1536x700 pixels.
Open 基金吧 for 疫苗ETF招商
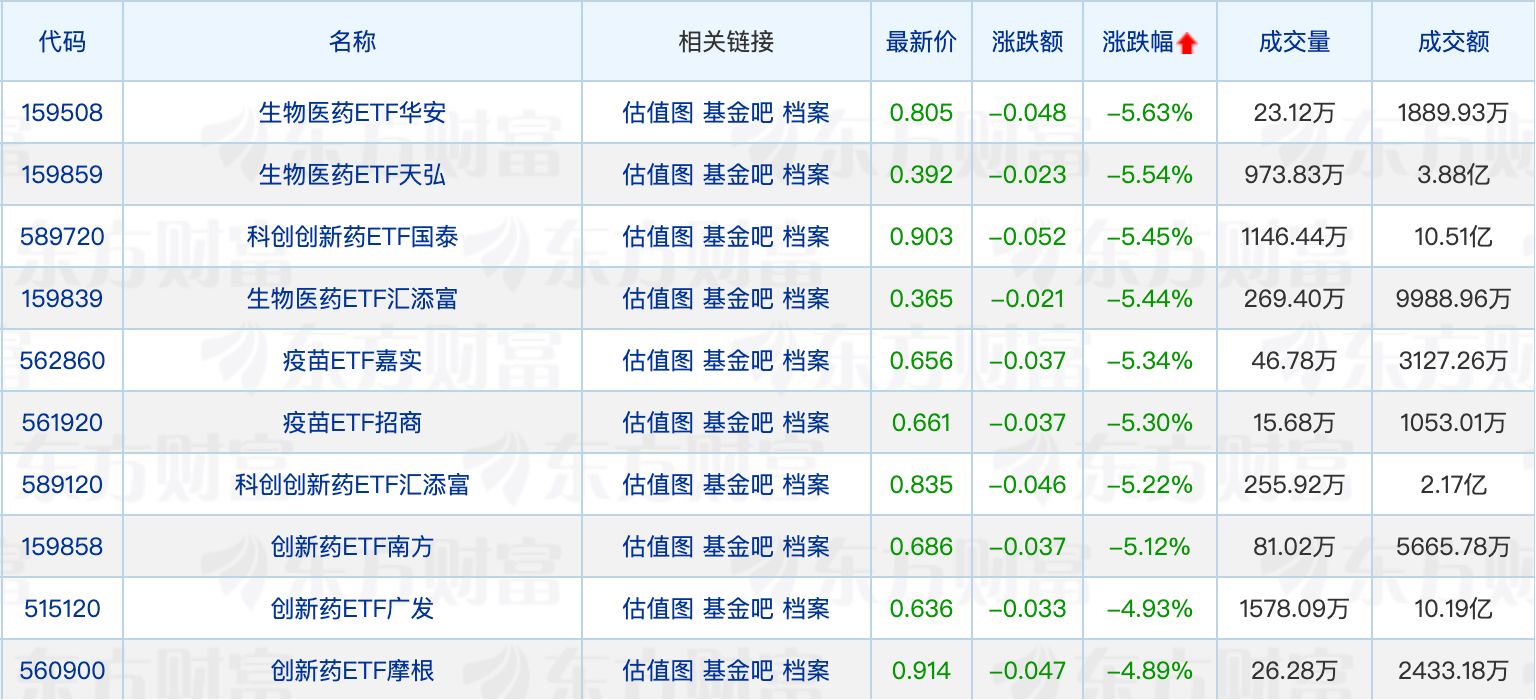pyautogui.click(x=738, y=423)
